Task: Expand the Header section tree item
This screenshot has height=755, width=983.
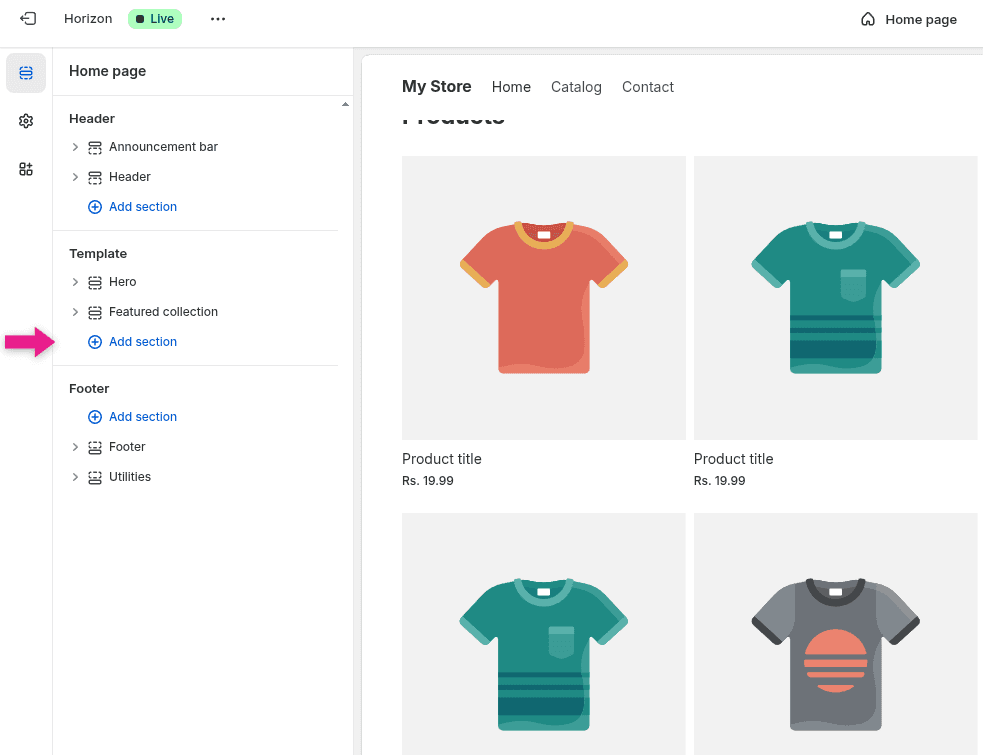Action: pos(75,176)
